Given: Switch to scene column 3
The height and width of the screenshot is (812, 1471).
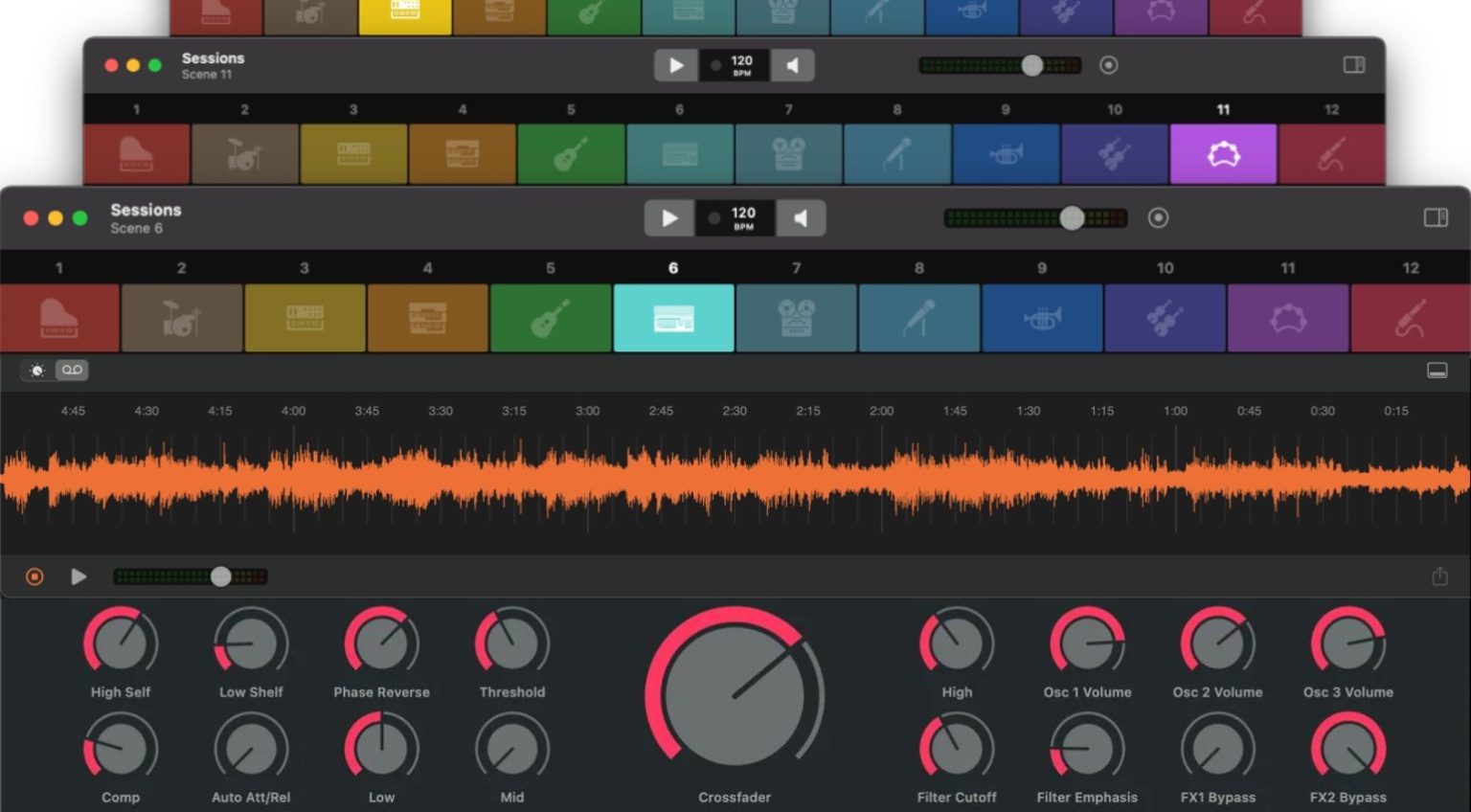Looking at the screenshot, I should (x=305, y=268).
